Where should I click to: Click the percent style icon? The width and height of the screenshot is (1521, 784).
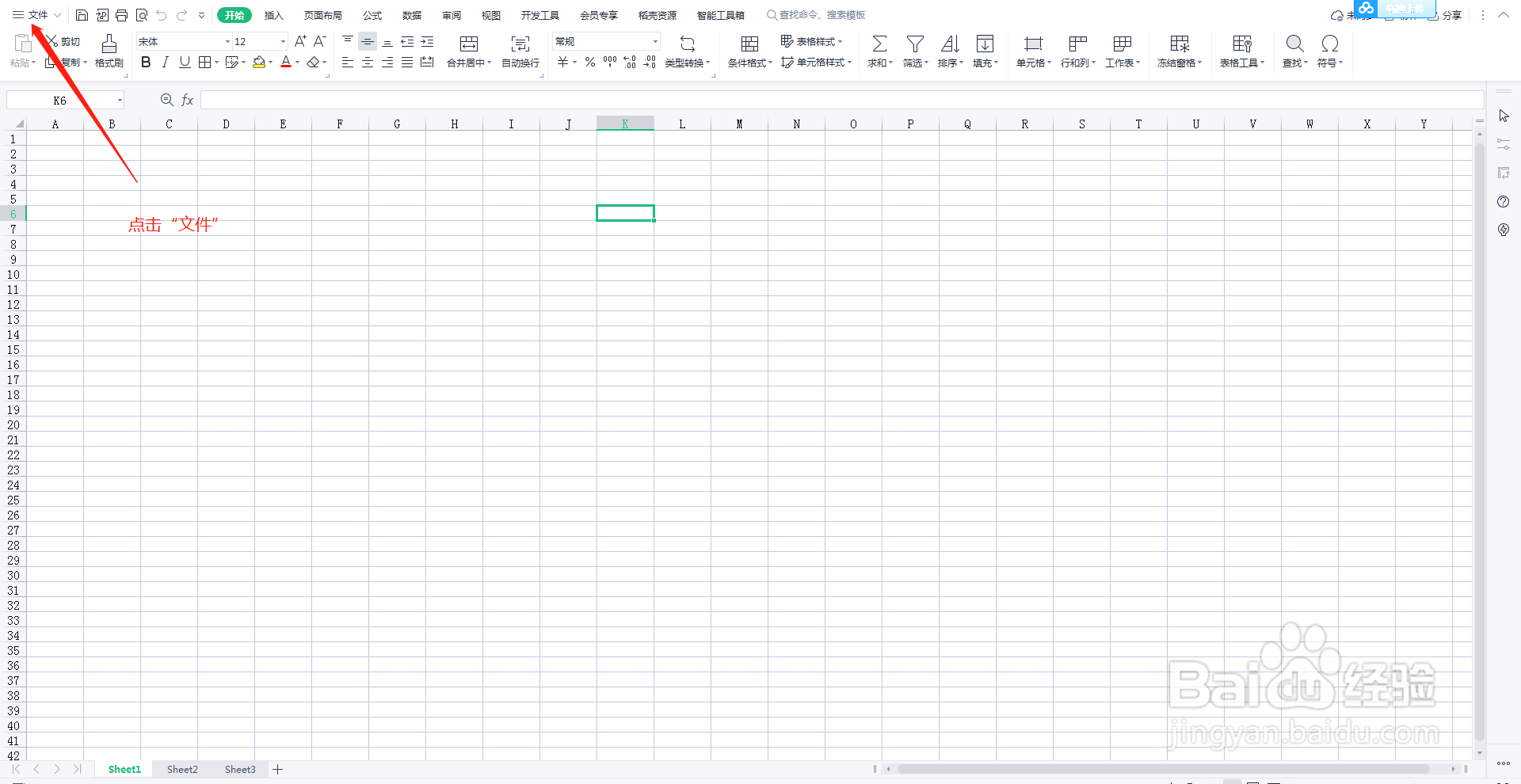tap(590, 62)
